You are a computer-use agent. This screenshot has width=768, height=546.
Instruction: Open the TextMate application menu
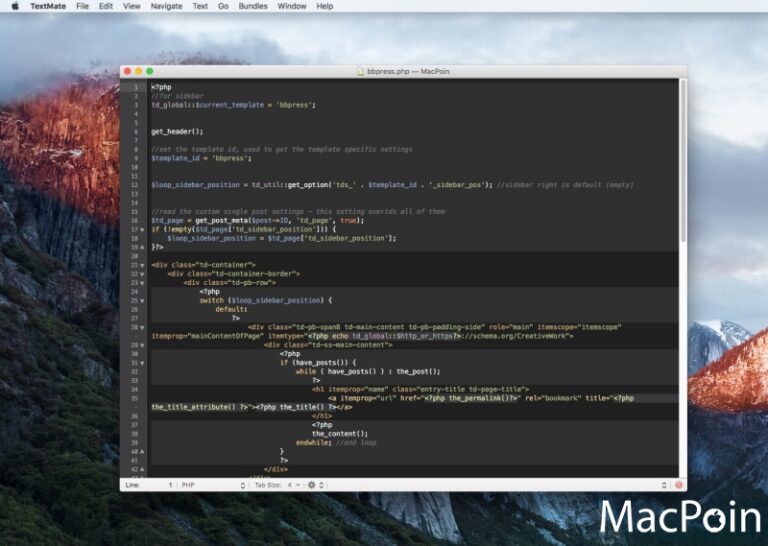pos(47,6)
